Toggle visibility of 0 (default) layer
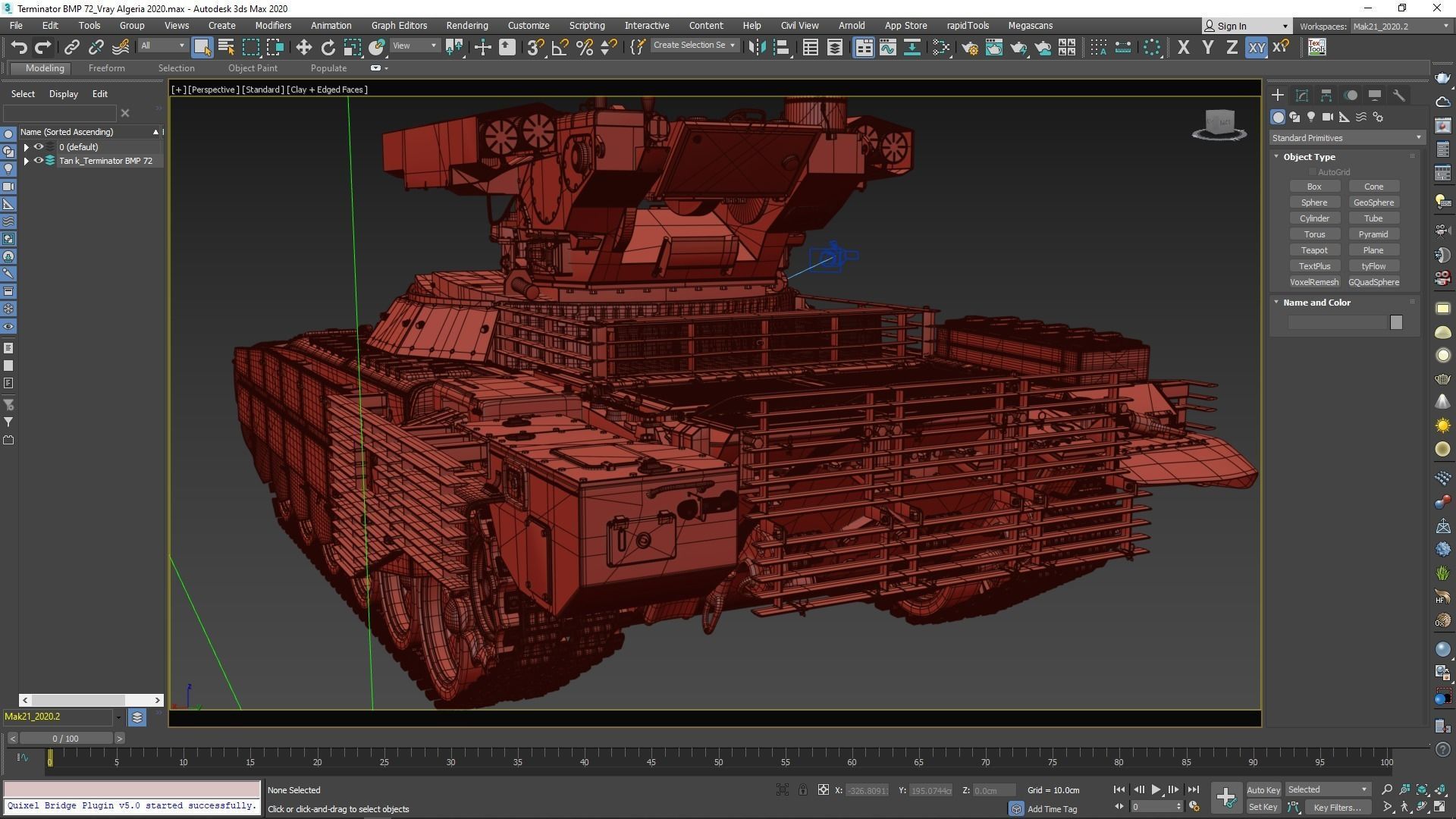The width and height of the screenshot is (1456, 819). pos(38,147)
